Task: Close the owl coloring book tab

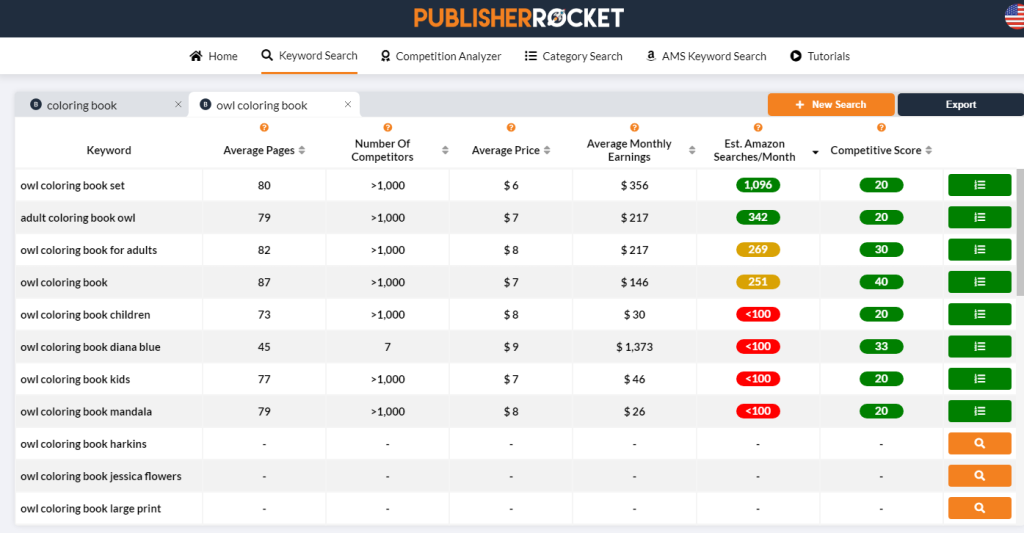Action: 348,105
